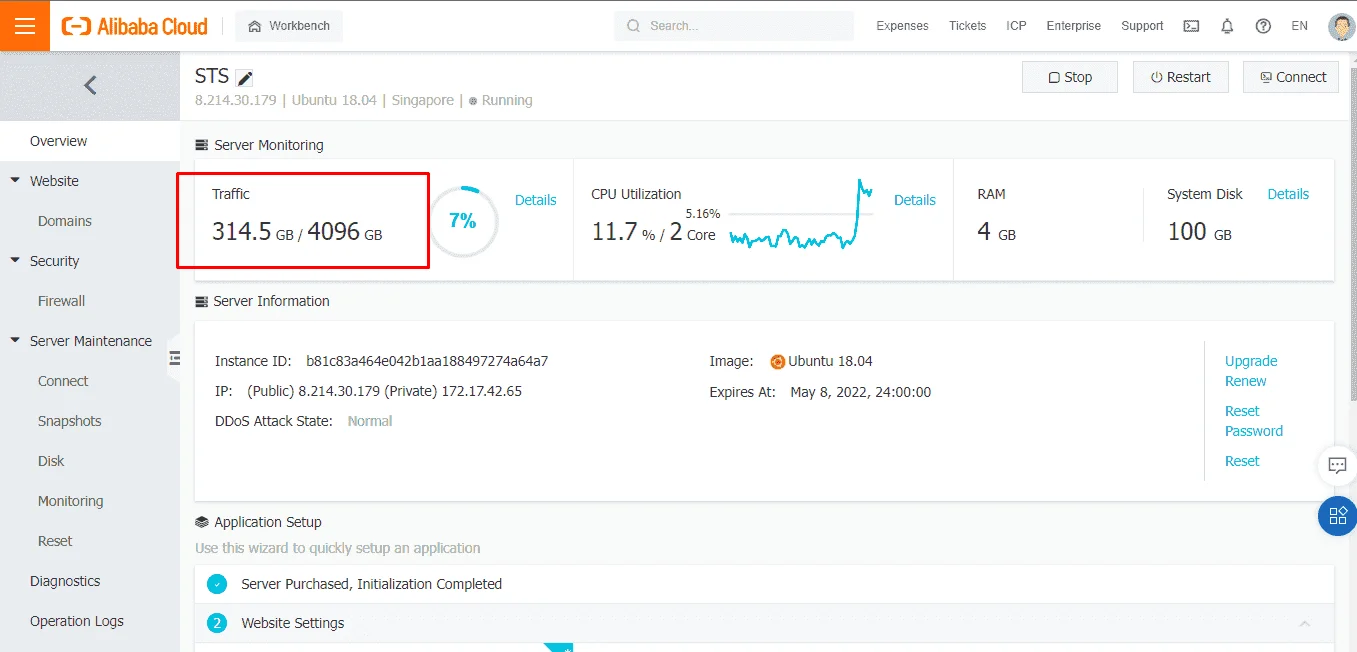
Task: Collapse the Security section arrow
Action: [15, 261]
